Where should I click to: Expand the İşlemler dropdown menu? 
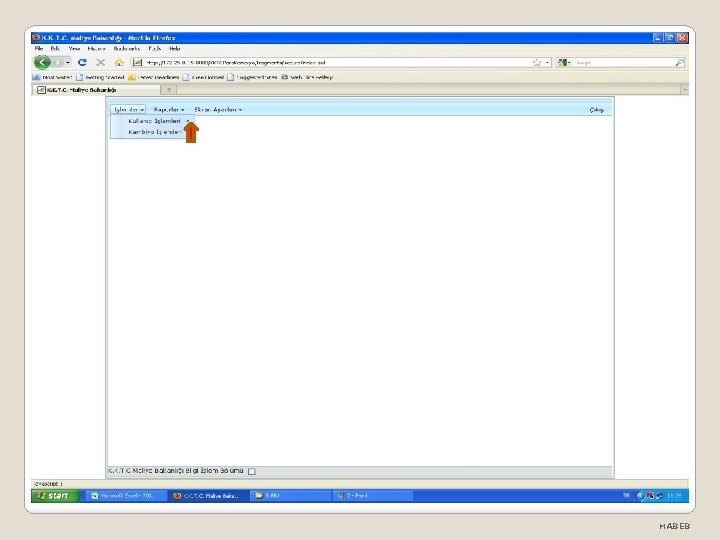pyautogui.click(x=129, y=109)
